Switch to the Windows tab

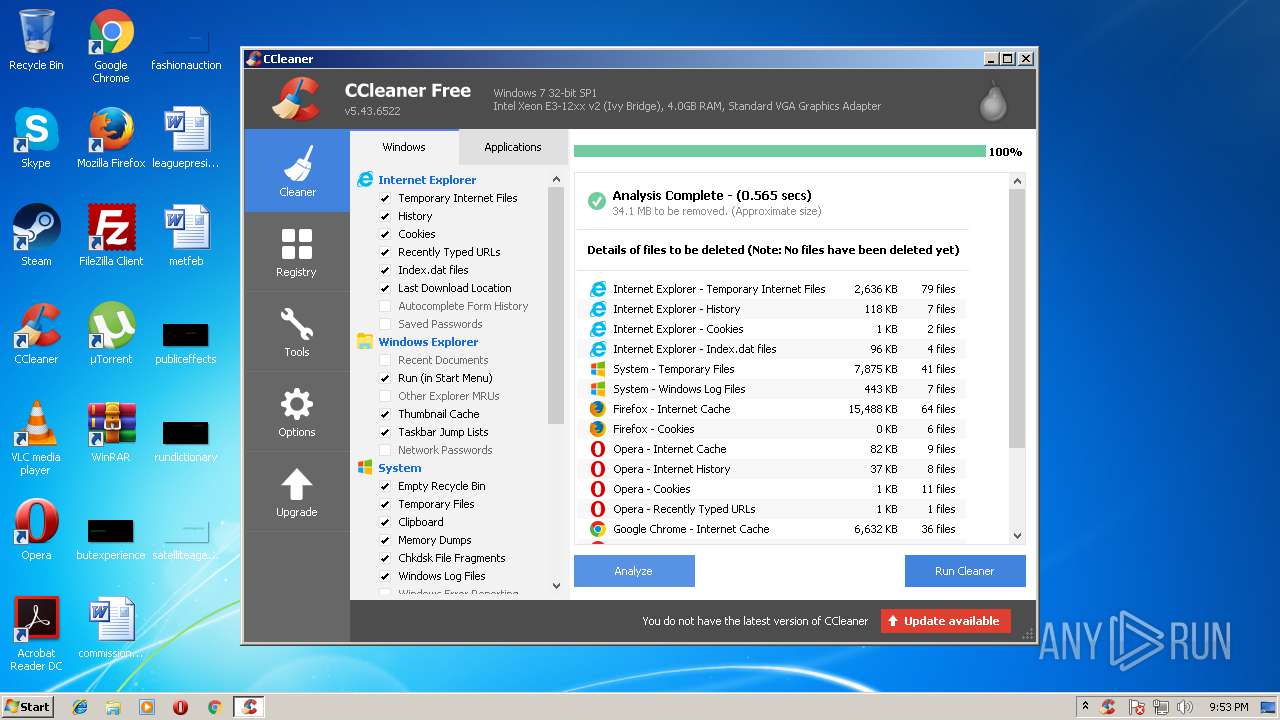coord(404,147)
